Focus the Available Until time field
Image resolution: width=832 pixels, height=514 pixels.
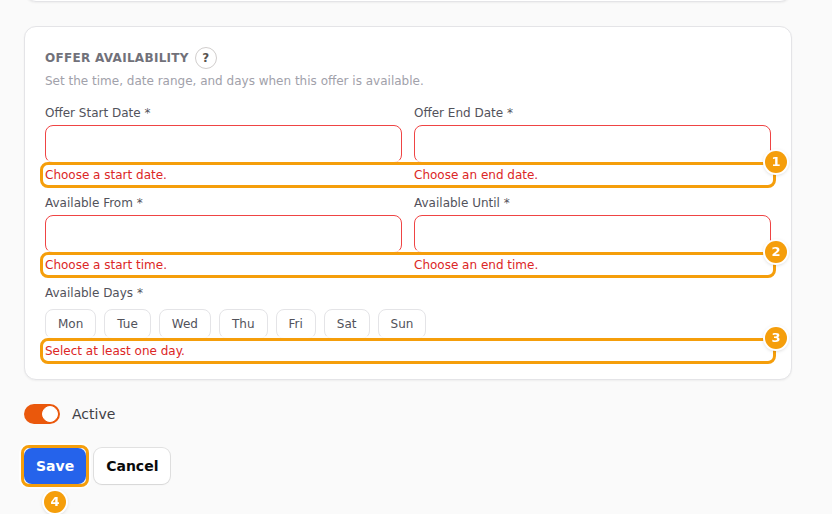592,233
